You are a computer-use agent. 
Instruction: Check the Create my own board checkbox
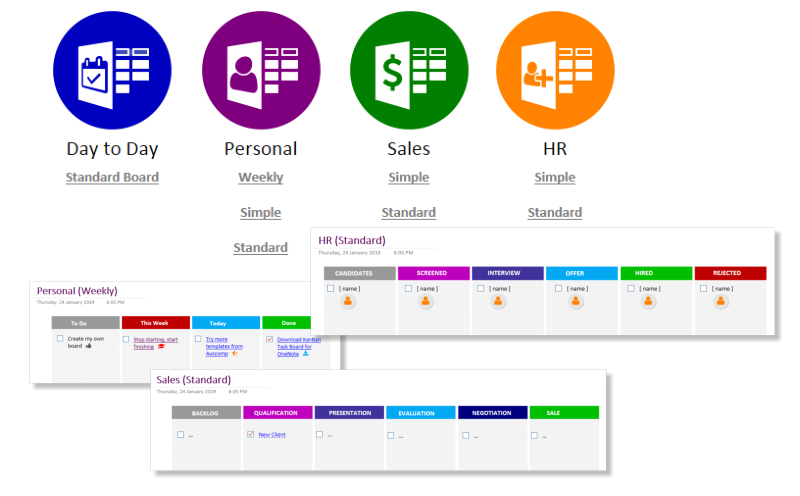[x=60, y=338]
